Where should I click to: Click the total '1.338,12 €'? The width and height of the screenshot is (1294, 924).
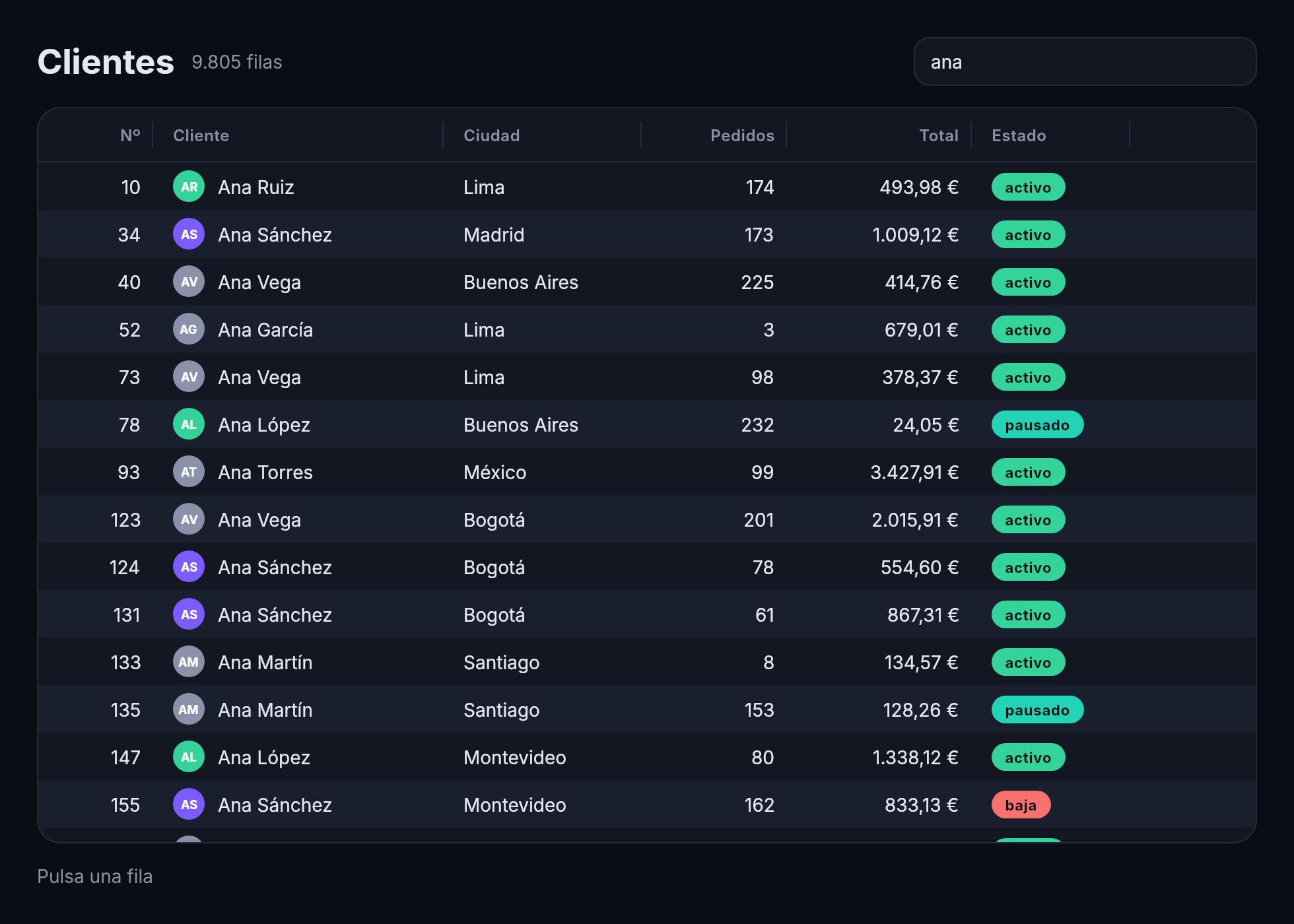pos(915,758)
